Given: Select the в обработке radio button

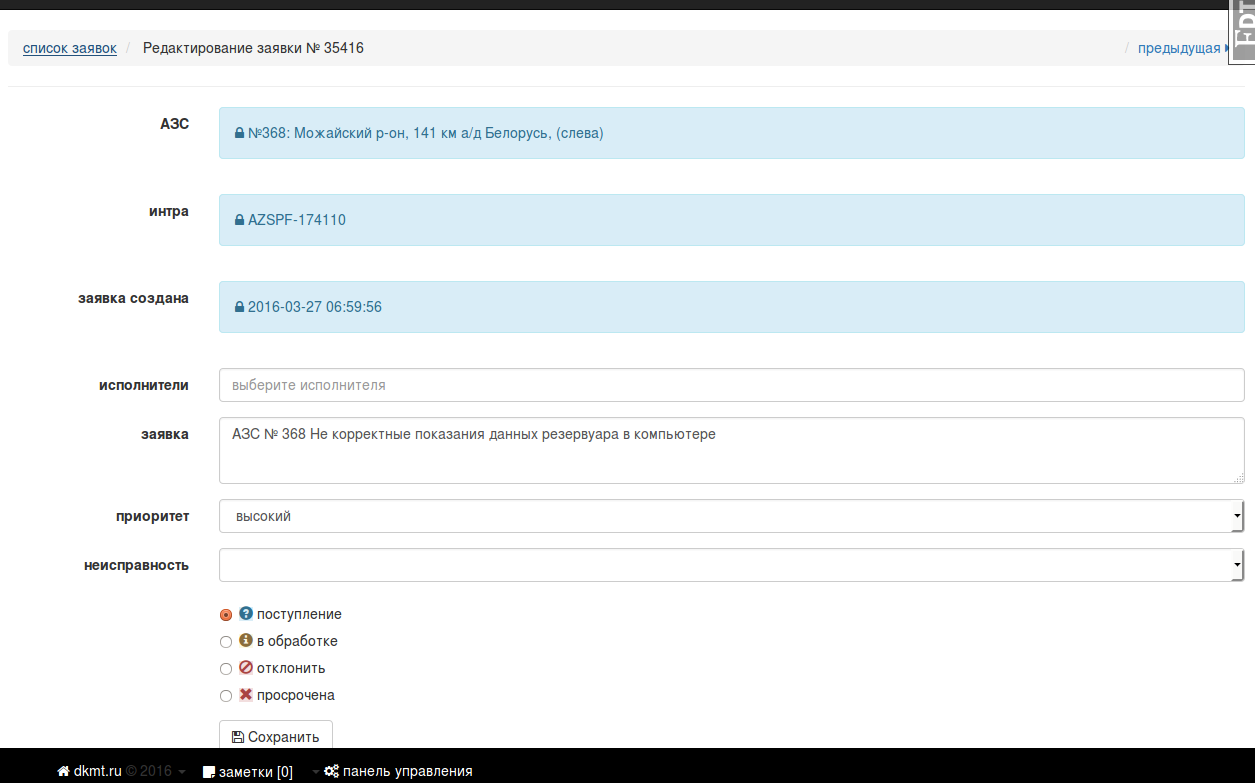Looking at the screenshot, I should [x=226, y=642].
